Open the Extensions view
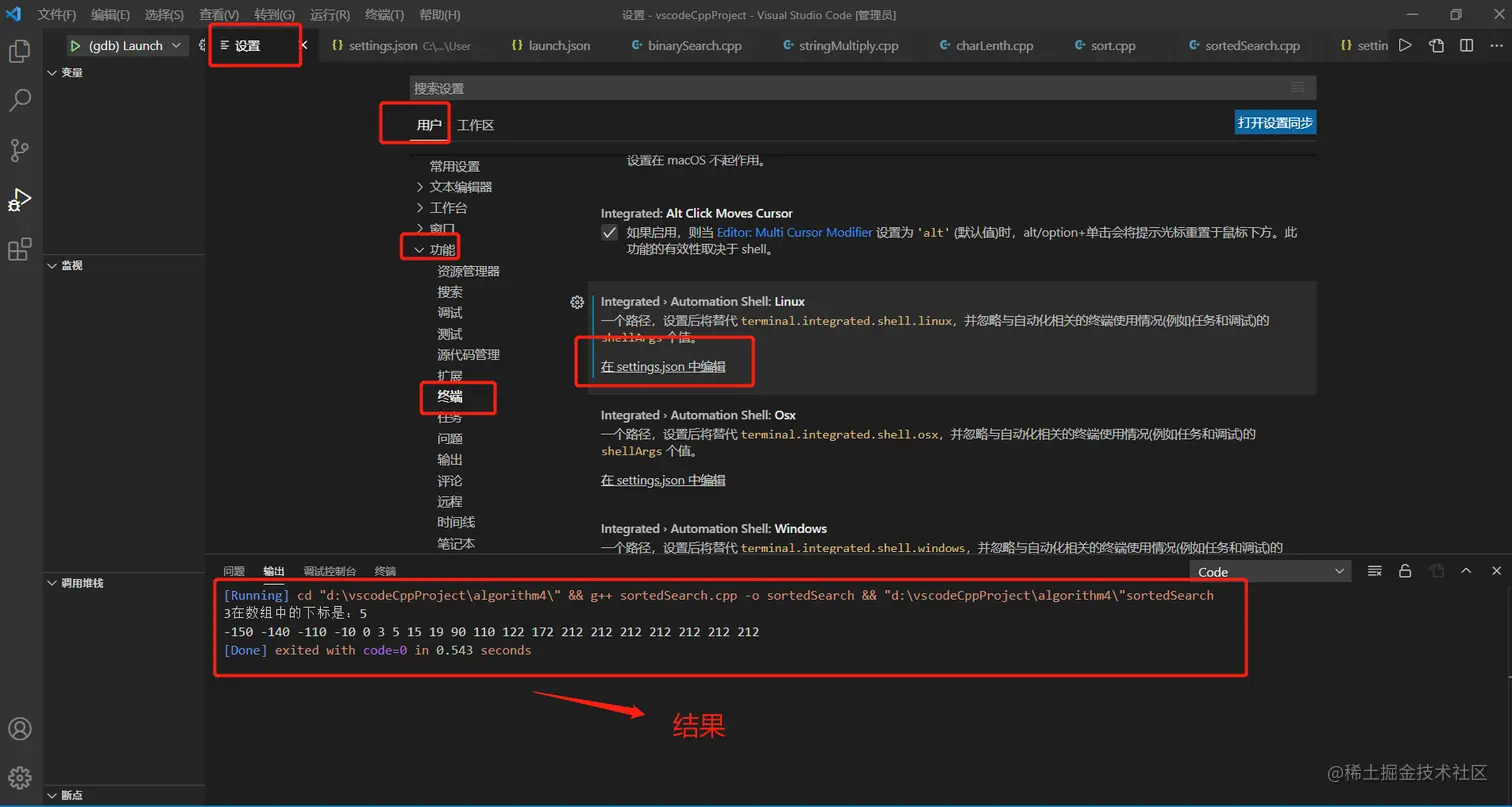Screen dimensions: 1512x807 (x=20, y=250)
